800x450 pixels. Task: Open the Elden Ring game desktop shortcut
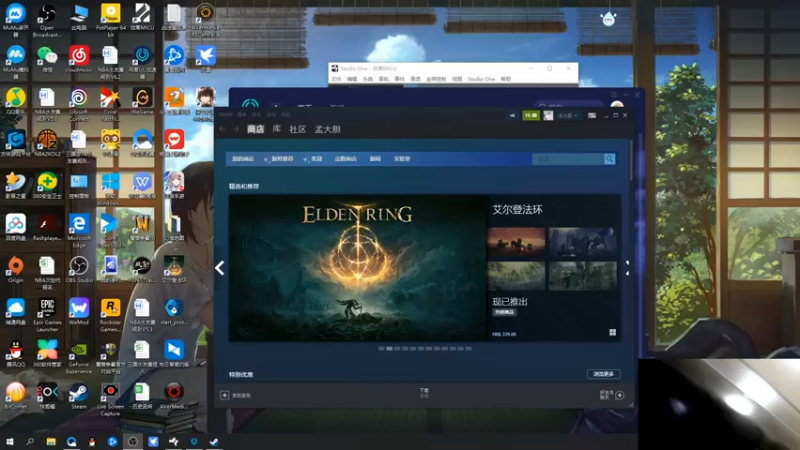[173, 269]
